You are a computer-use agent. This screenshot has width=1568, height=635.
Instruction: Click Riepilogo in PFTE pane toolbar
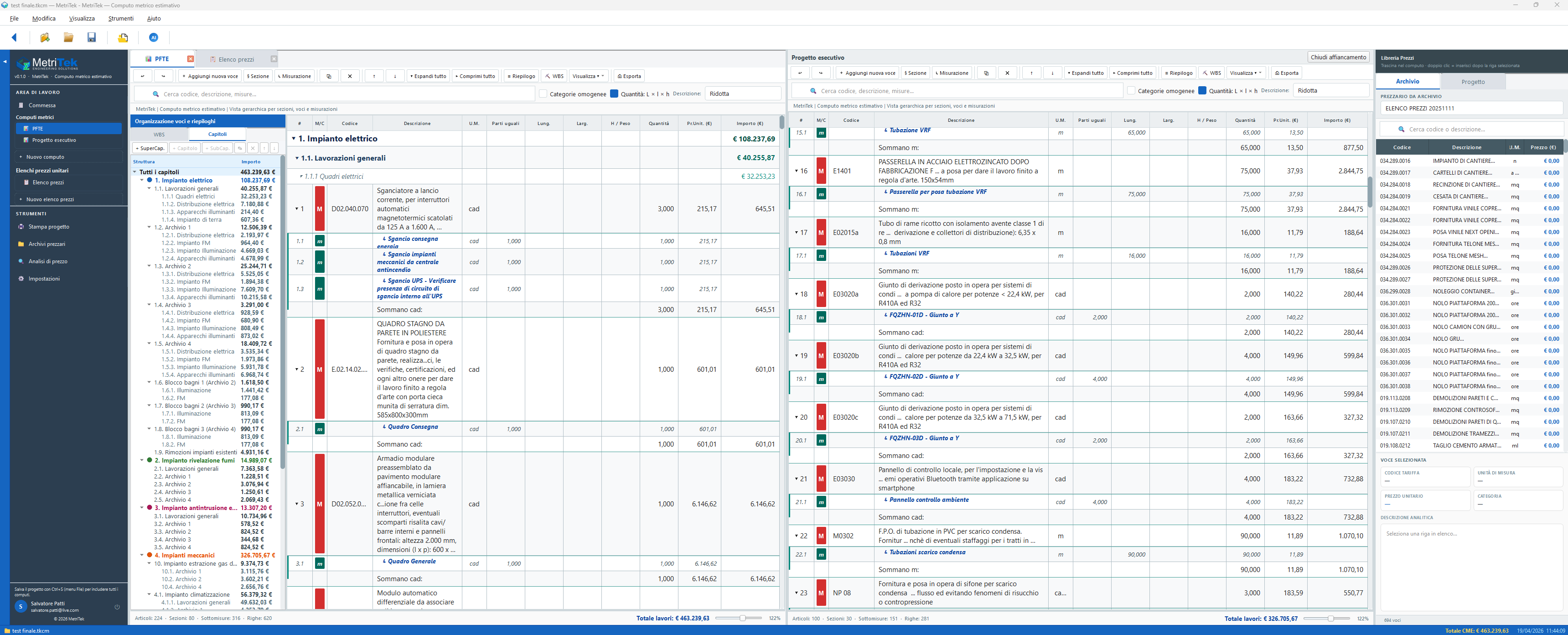521,76
